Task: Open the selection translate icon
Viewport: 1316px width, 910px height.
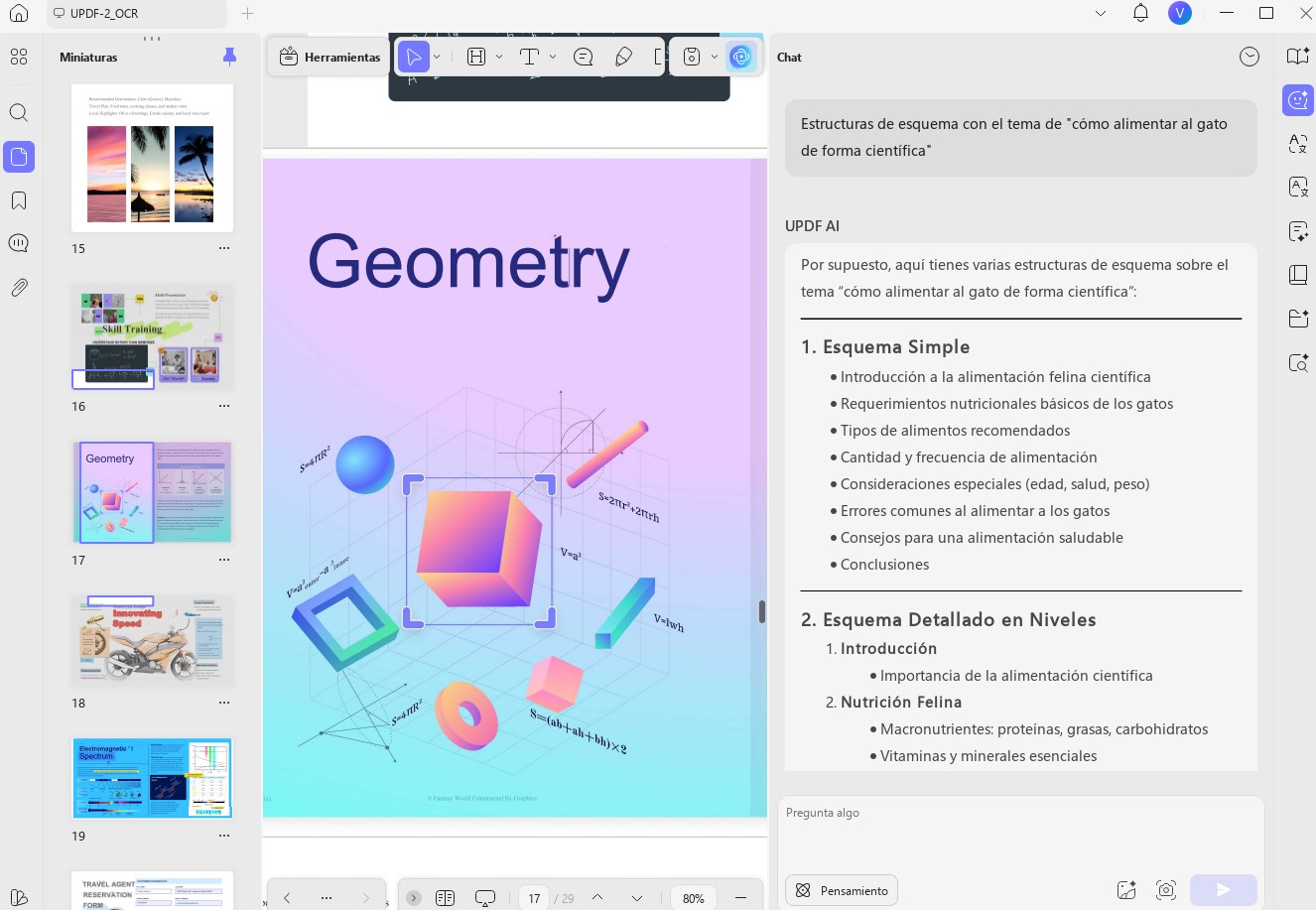Action: pos(1298,144)
